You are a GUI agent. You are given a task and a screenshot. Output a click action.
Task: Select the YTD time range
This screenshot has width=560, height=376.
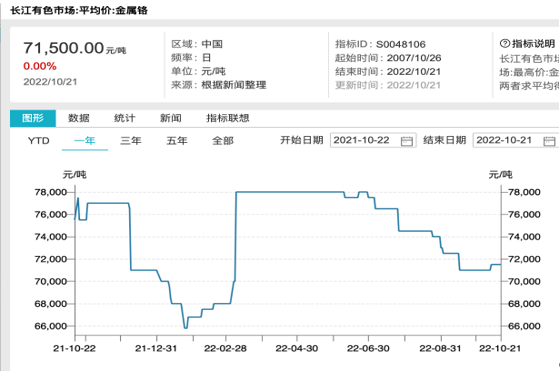coord(39,141)
